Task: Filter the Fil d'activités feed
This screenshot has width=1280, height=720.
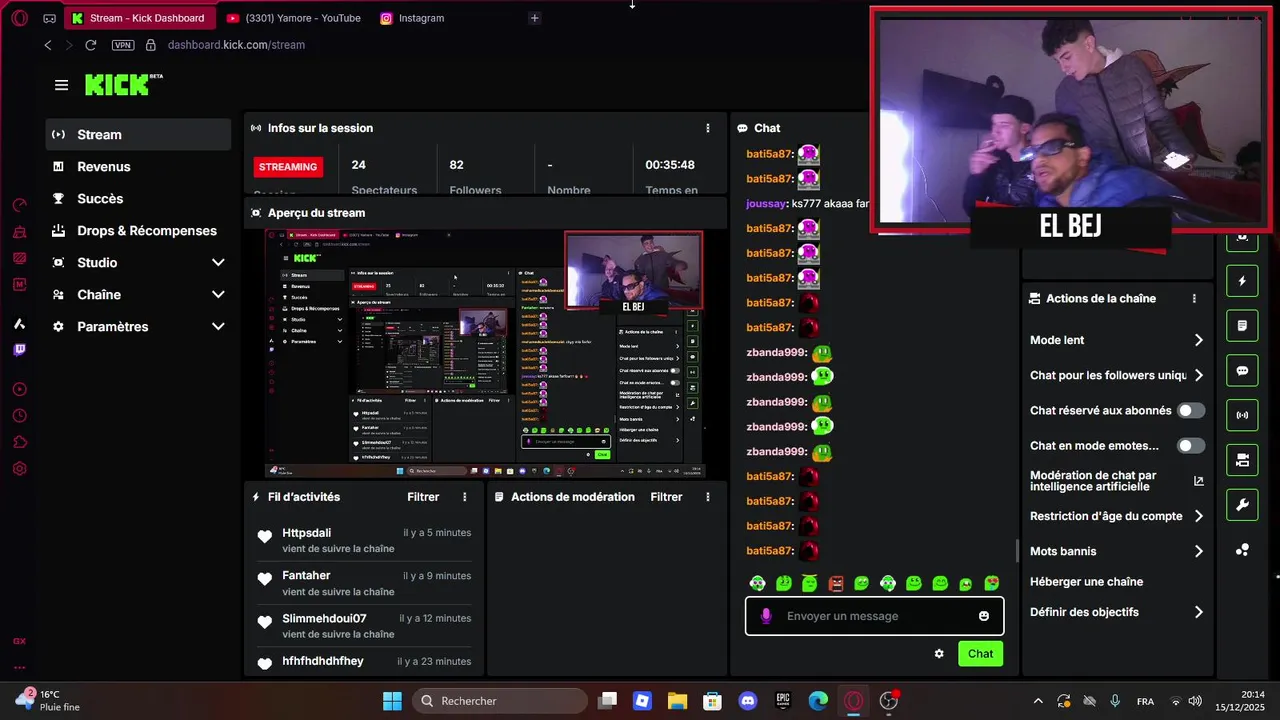Action: coord(423,497)
